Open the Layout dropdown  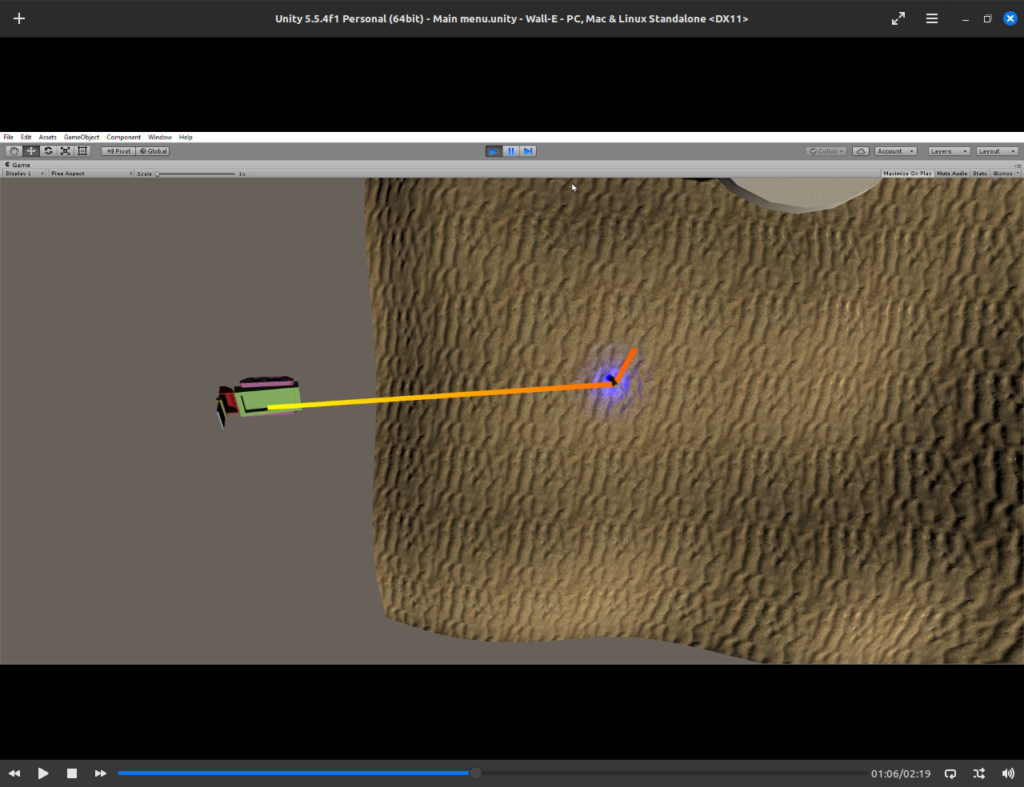996,151
